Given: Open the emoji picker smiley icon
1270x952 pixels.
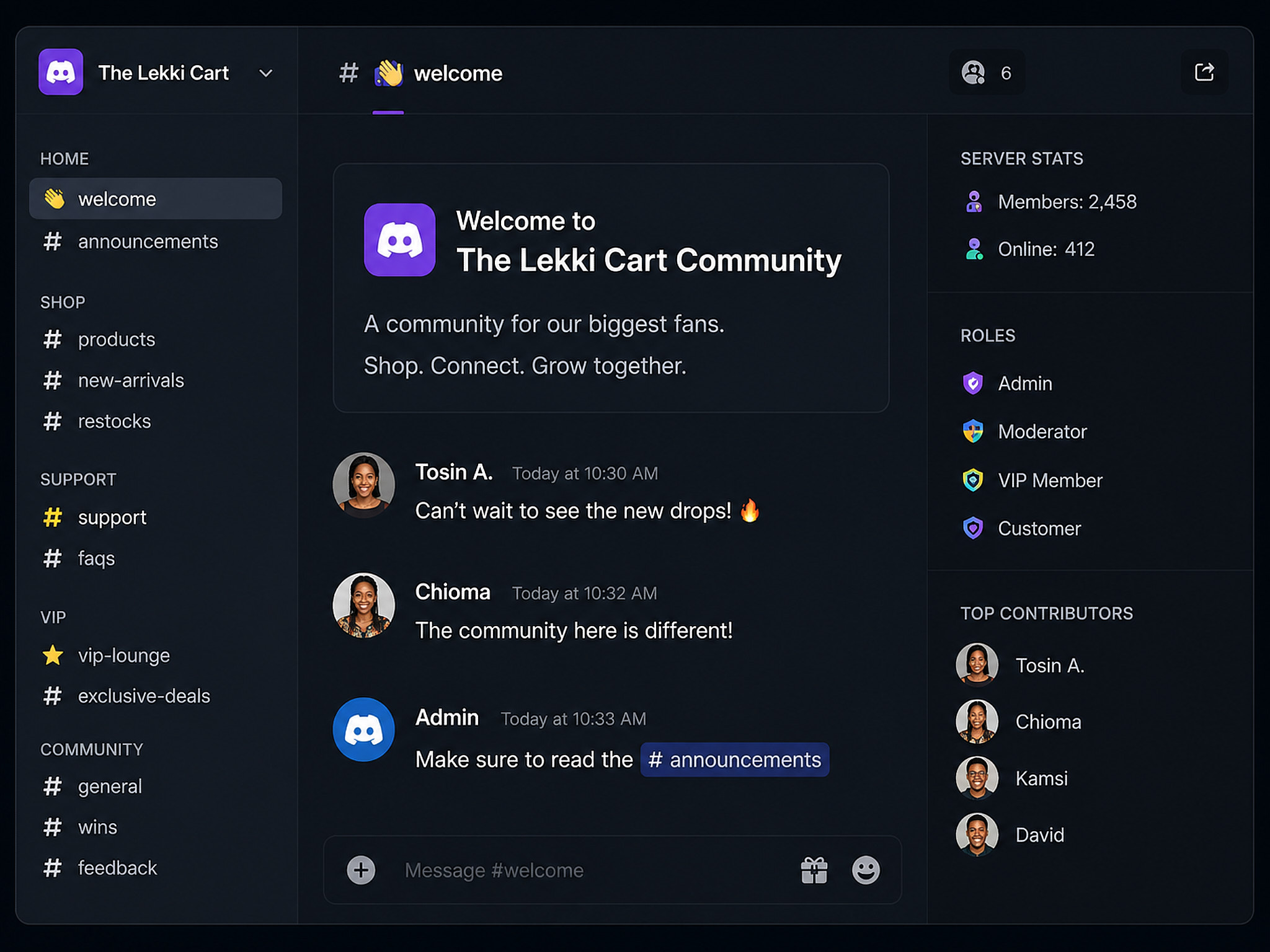Looking at the screenshot, I should click(x=866, y=870).
